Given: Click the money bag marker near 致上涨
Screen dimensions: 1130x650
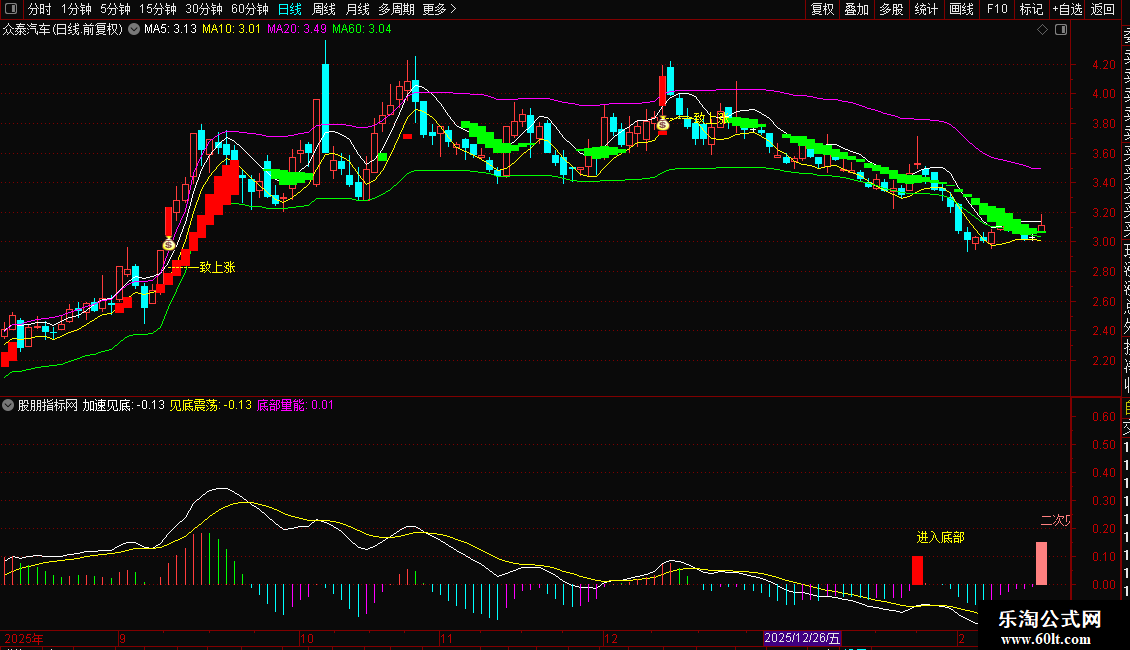Looking at the screenshot, I should [x=169, y=243].
